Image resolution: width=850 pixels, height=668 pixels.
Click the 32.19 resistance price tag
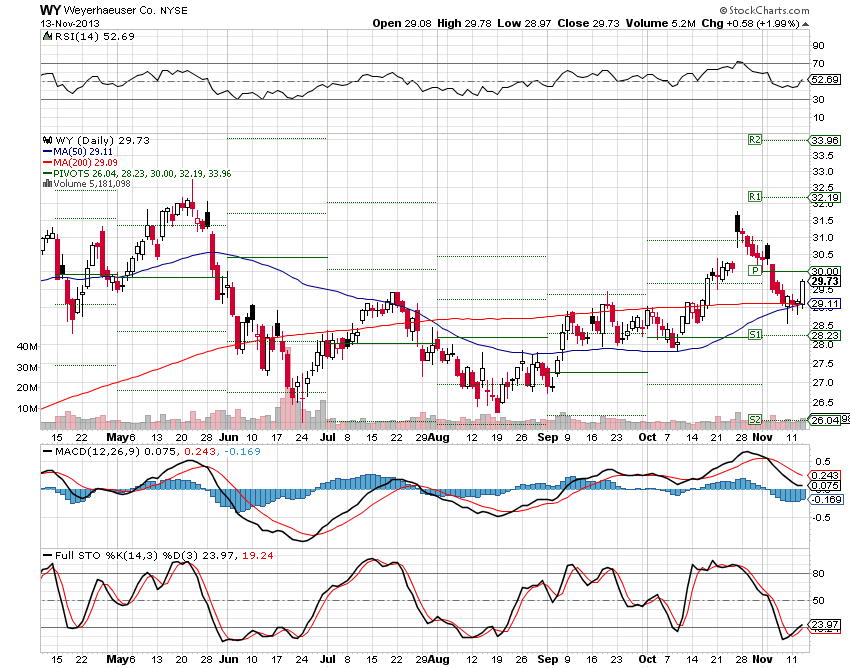825,197
